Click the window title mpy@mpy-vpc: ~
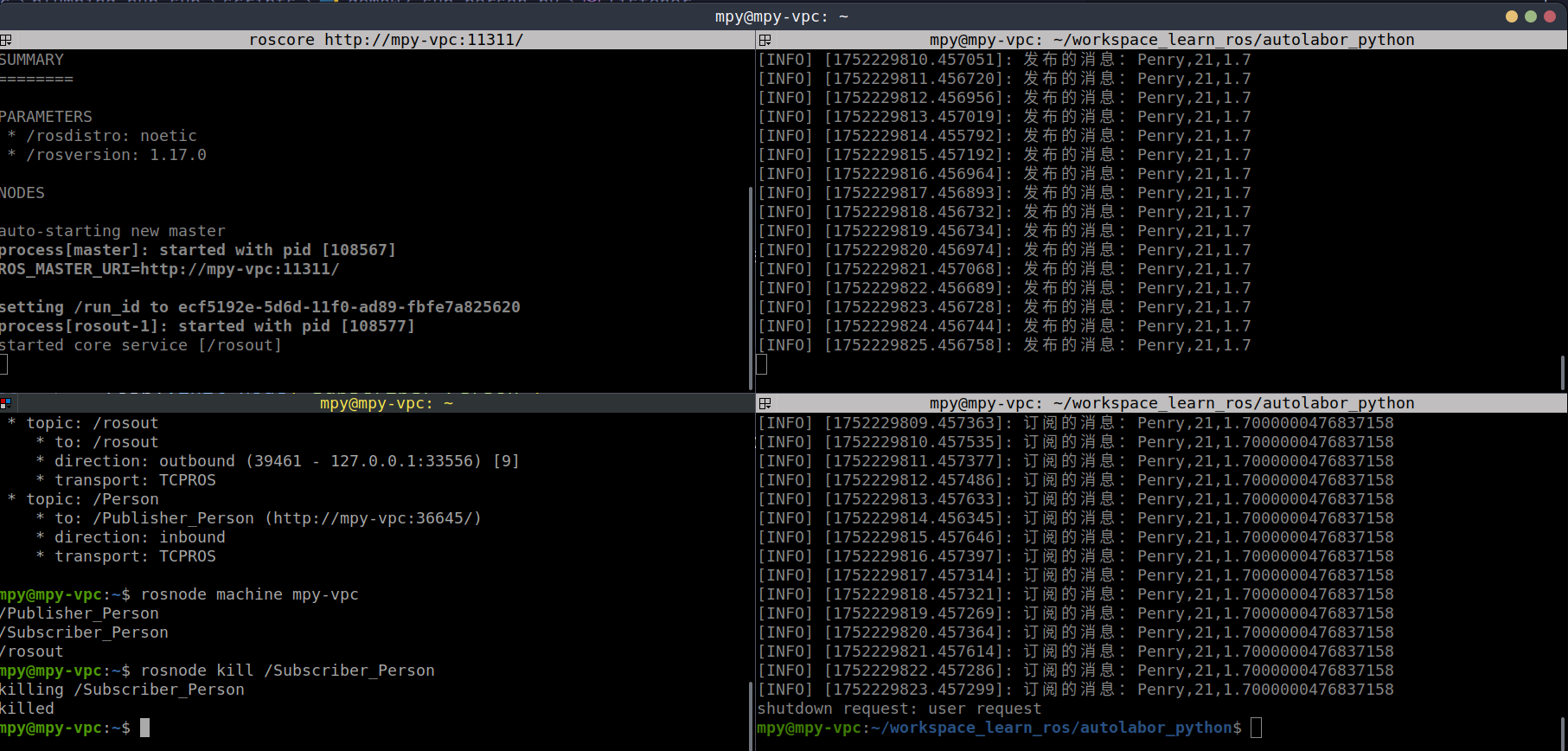The width and height of the screenshot is (1568, 751). pyautogui.click(x=781, y=16)
